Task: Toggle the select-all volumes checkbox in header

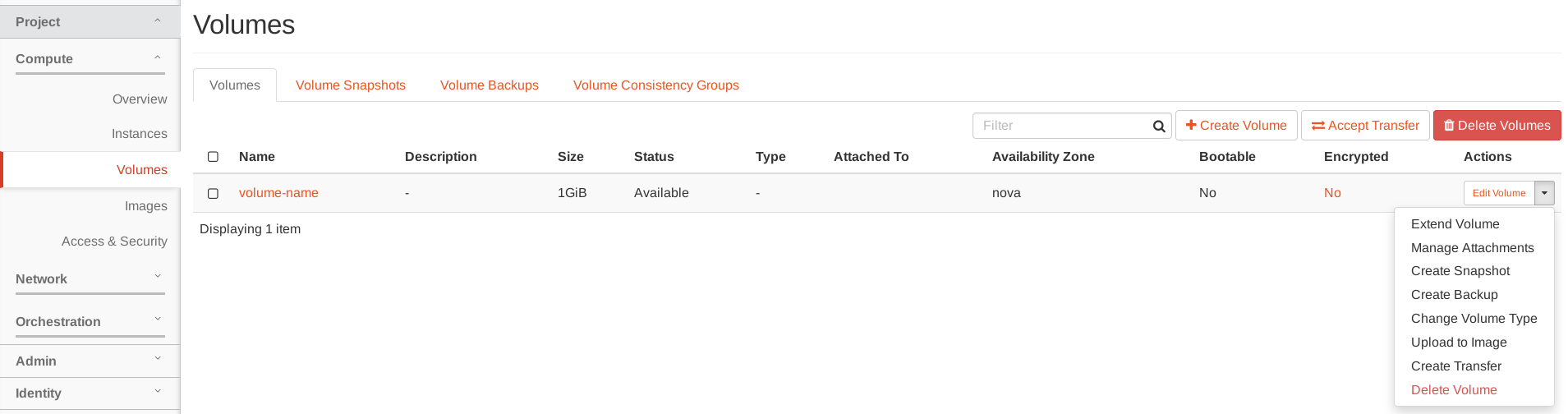Action: coord(213,157)
